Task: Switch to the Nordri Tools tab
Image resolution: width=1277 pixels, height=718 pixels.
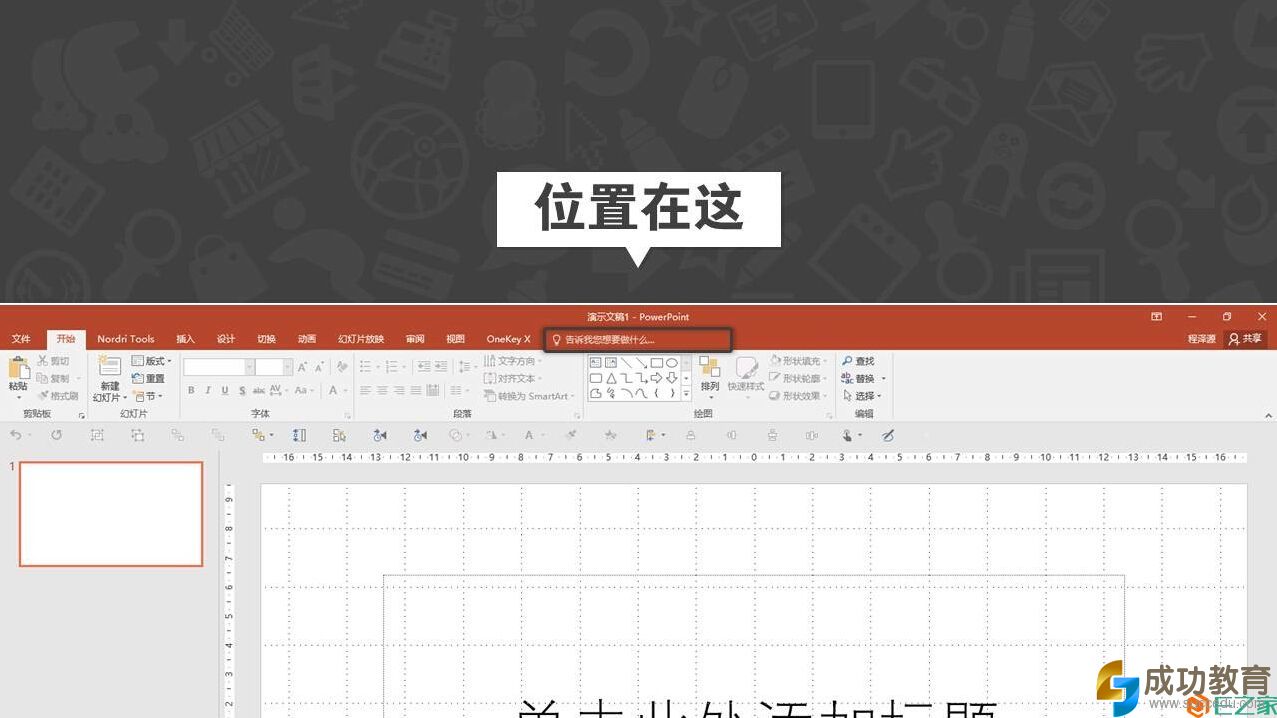Action: (126, 339)
